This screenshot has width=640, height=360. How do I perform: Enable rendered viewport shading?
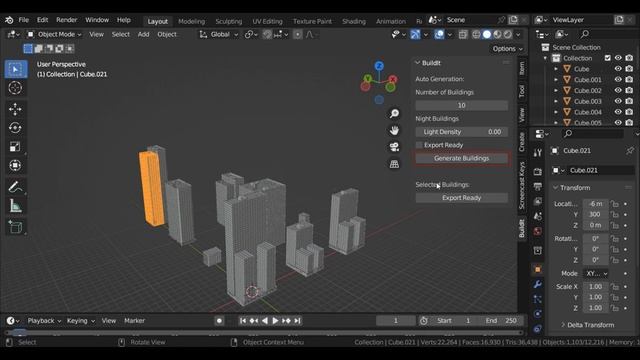508,34
